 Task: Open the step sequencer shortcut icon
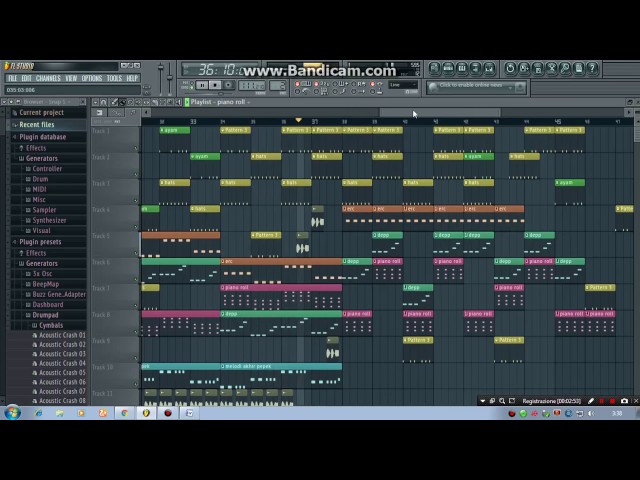(448, 69)
